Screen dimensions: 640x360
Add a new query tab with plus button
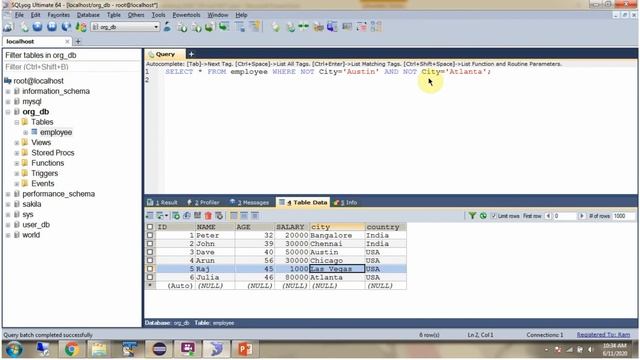191,54
